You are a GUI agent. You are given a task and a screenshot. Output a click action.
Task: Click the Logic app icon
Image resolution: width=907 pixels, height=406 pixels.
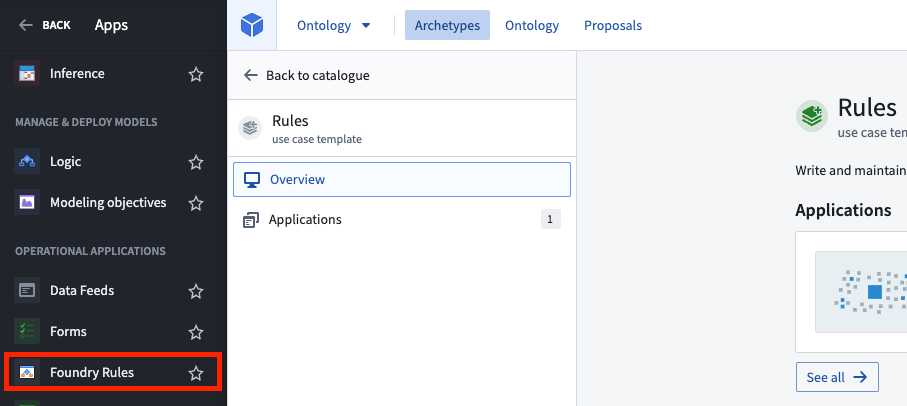tap(27, 161)
